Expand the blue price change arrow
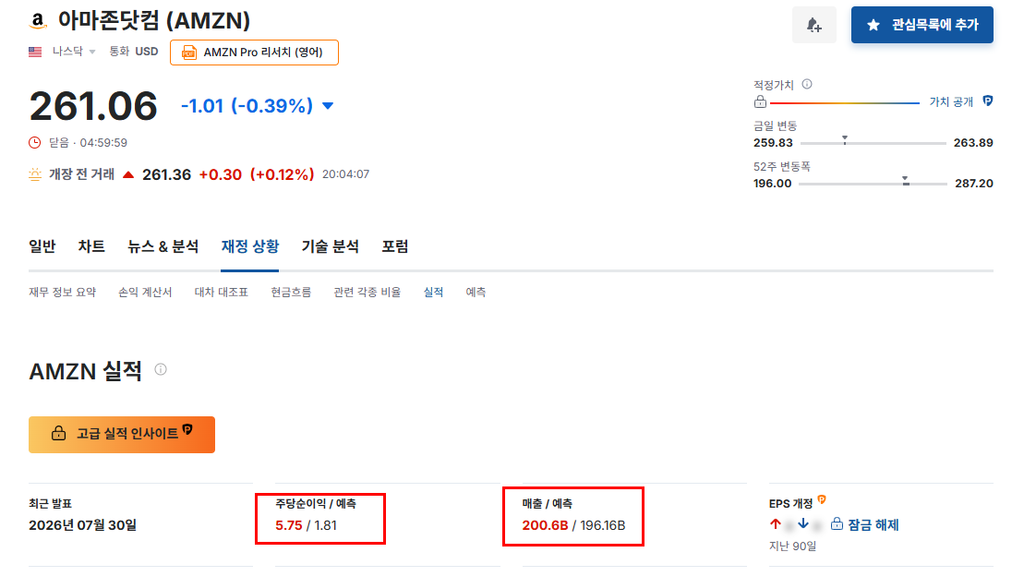Viewport: 1024px width, 587px height. 328,106
